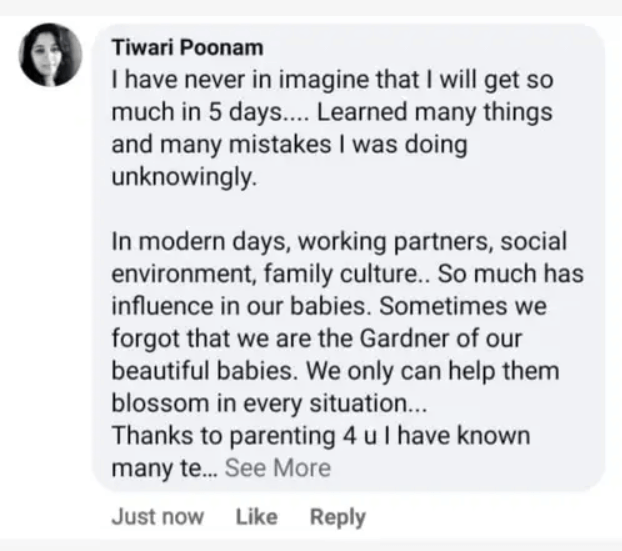Click the line "and many mistakes I was doing"
The width and height of the screenshot is (622, 551).
coord(289,144)
